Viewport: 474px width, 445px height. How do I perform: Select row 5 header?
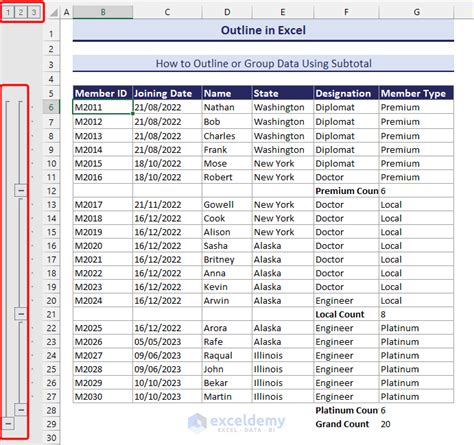51,93
